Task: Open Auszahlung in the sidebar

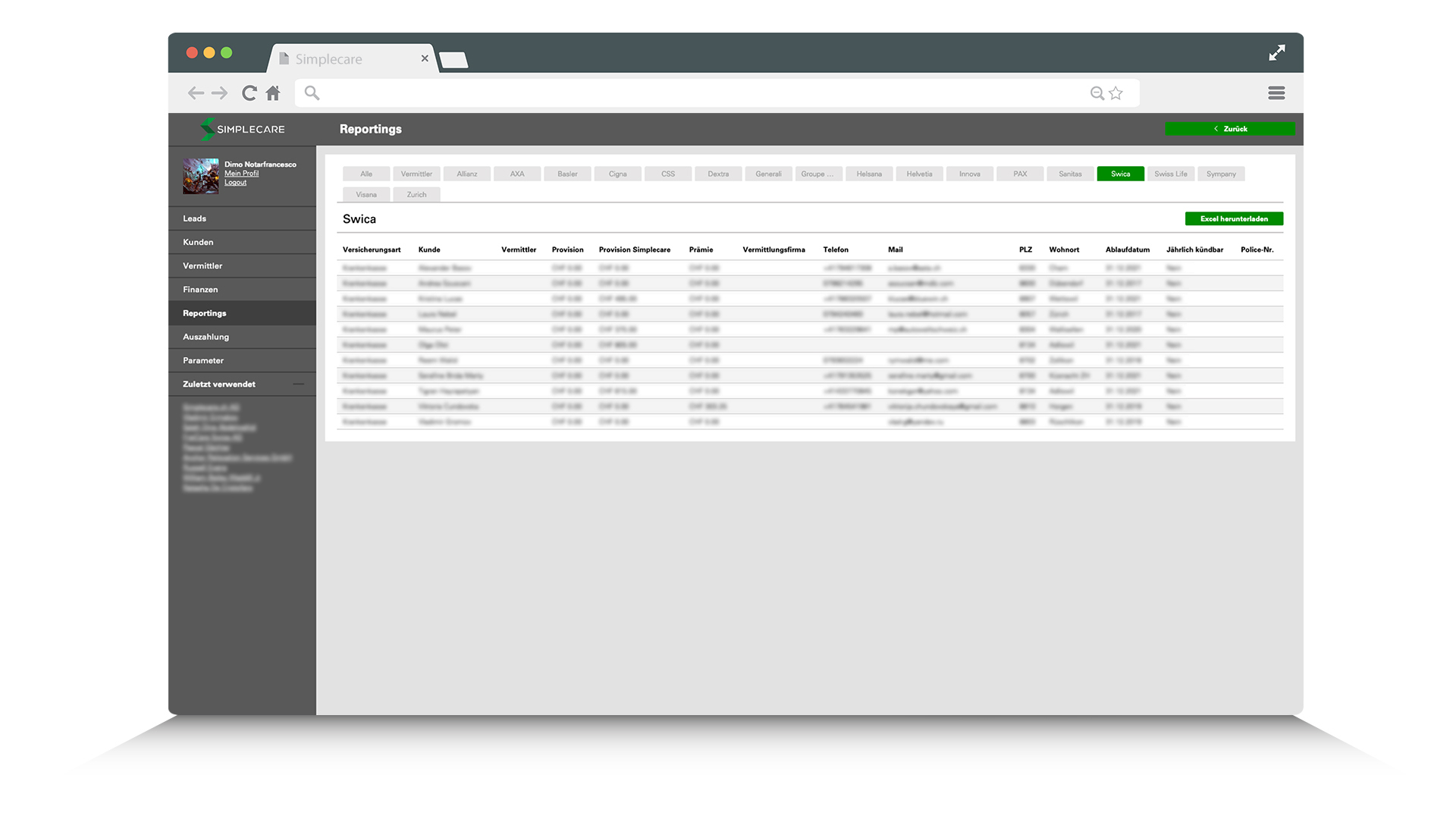Action: pos(206,337)
